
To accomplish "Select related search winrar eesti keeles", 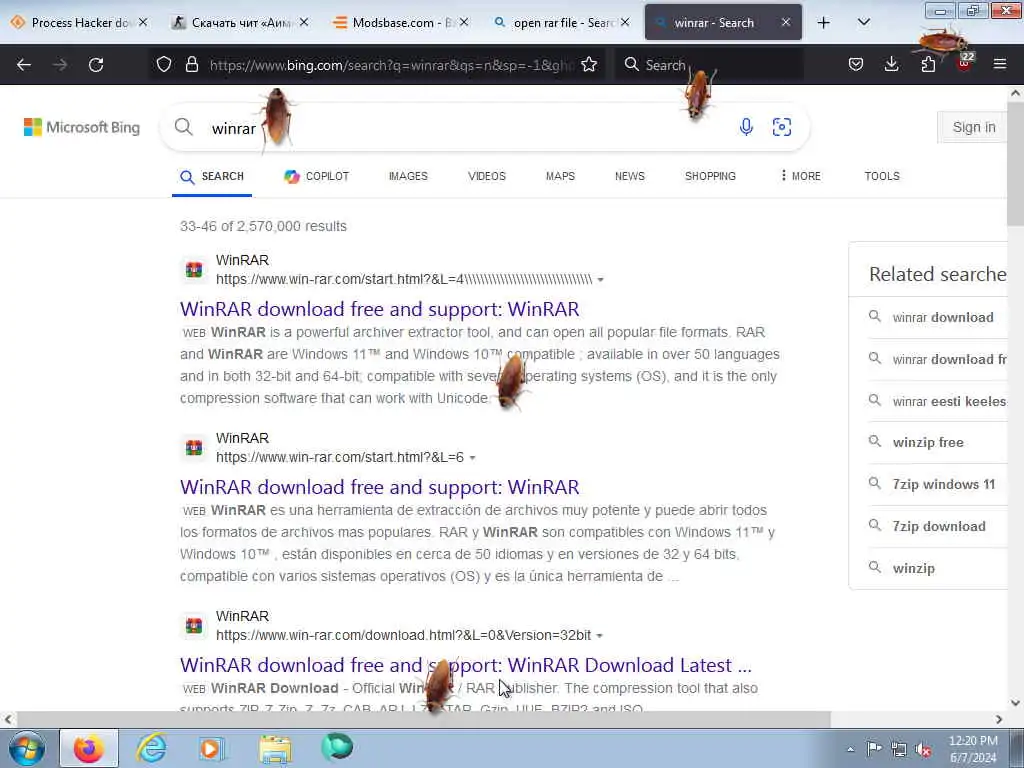I will (x=950, y=401).
